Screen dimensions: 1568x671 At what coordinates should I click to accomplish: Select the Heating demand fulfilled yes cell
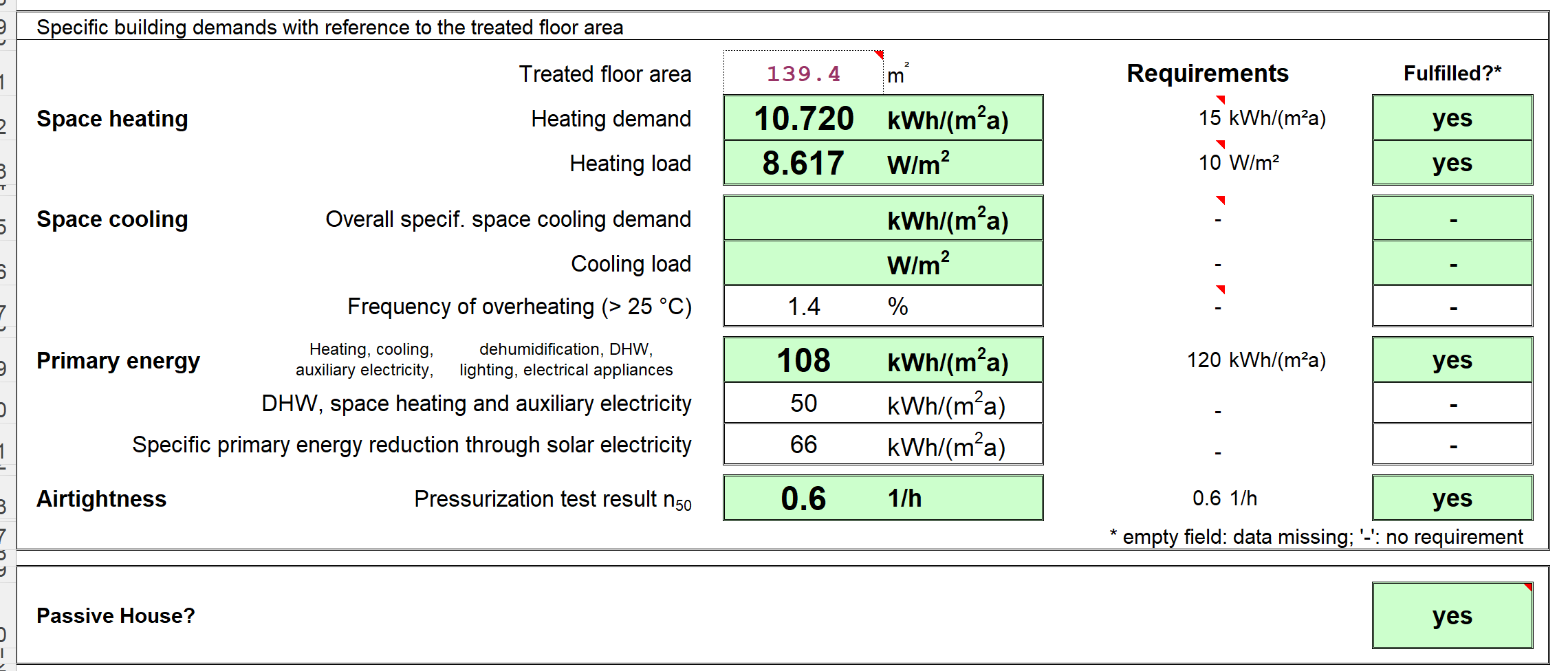click(1452, 118)
